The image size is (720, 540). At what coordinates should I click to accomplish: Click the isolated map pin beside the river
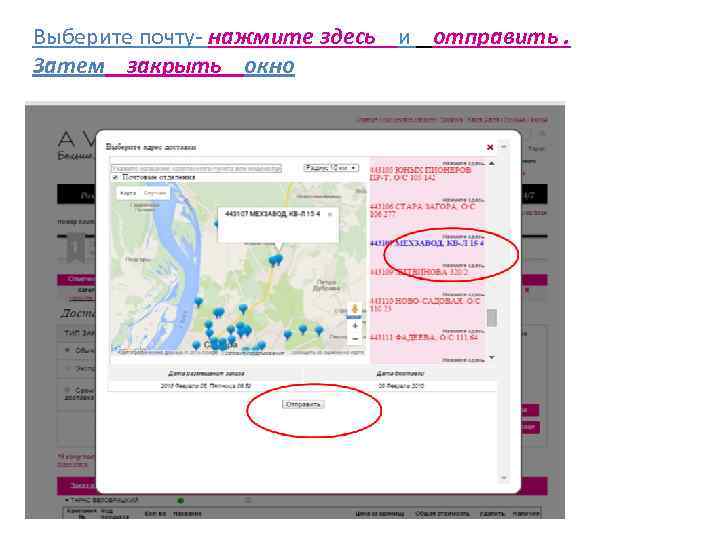198,302
